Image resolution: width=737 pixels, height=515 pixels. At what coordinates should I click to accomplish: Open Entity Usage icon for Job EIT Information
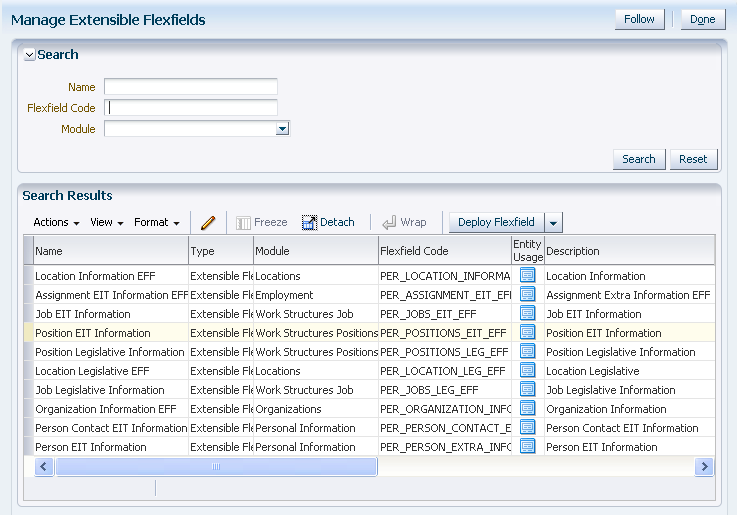click(x=527, y=313)
